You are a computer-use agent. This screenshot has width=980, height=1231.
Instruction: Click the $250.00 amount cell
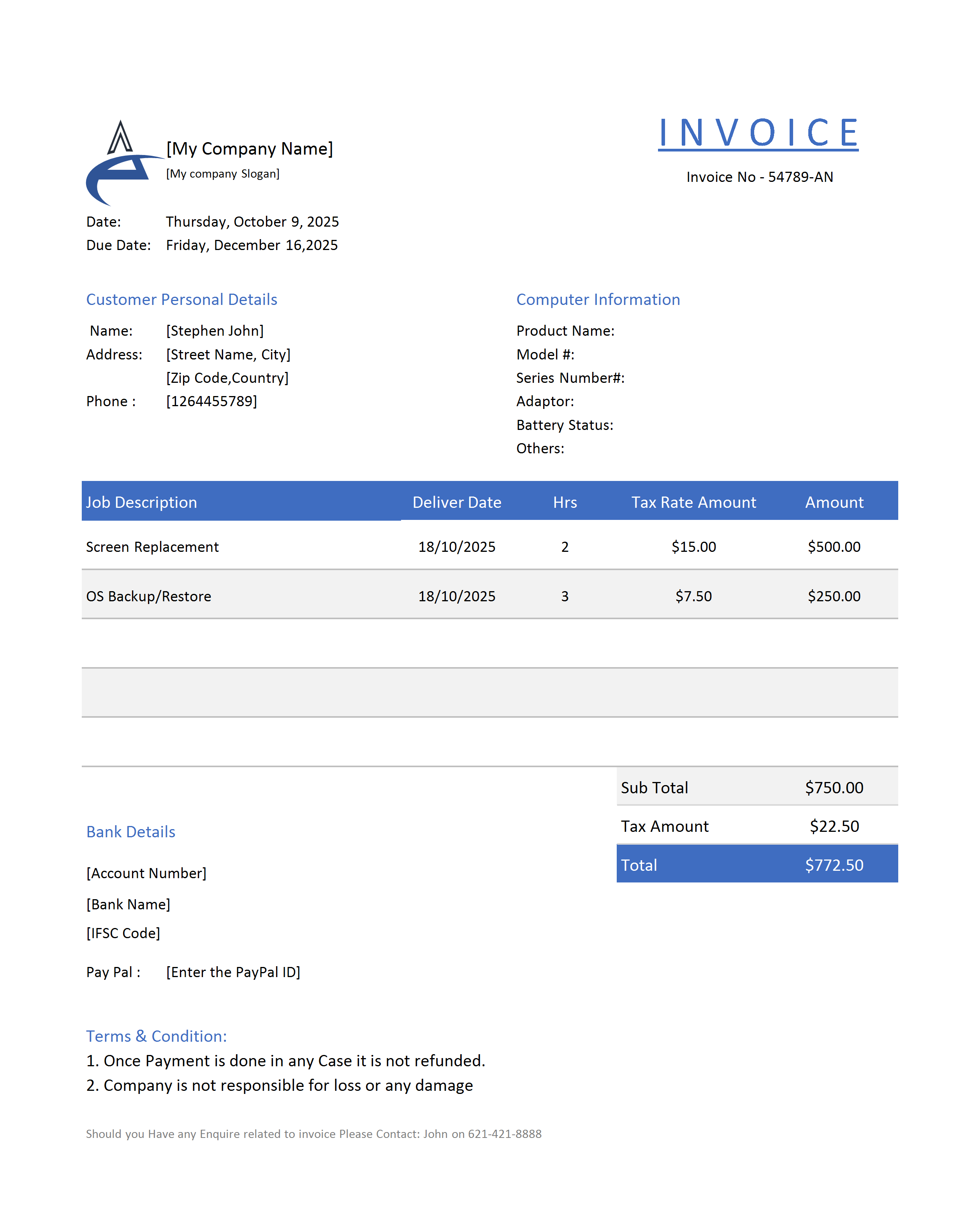coord(834,596)
